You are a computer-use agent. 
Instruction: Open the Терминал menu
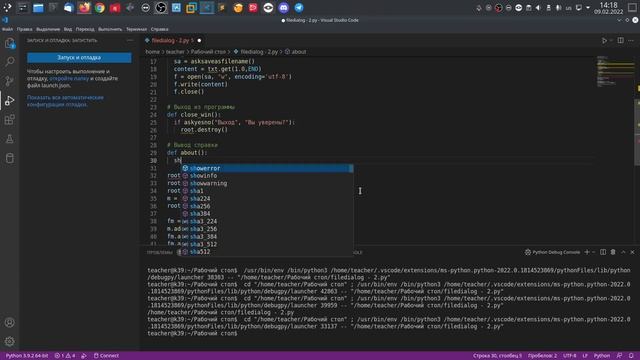(136, 29)
